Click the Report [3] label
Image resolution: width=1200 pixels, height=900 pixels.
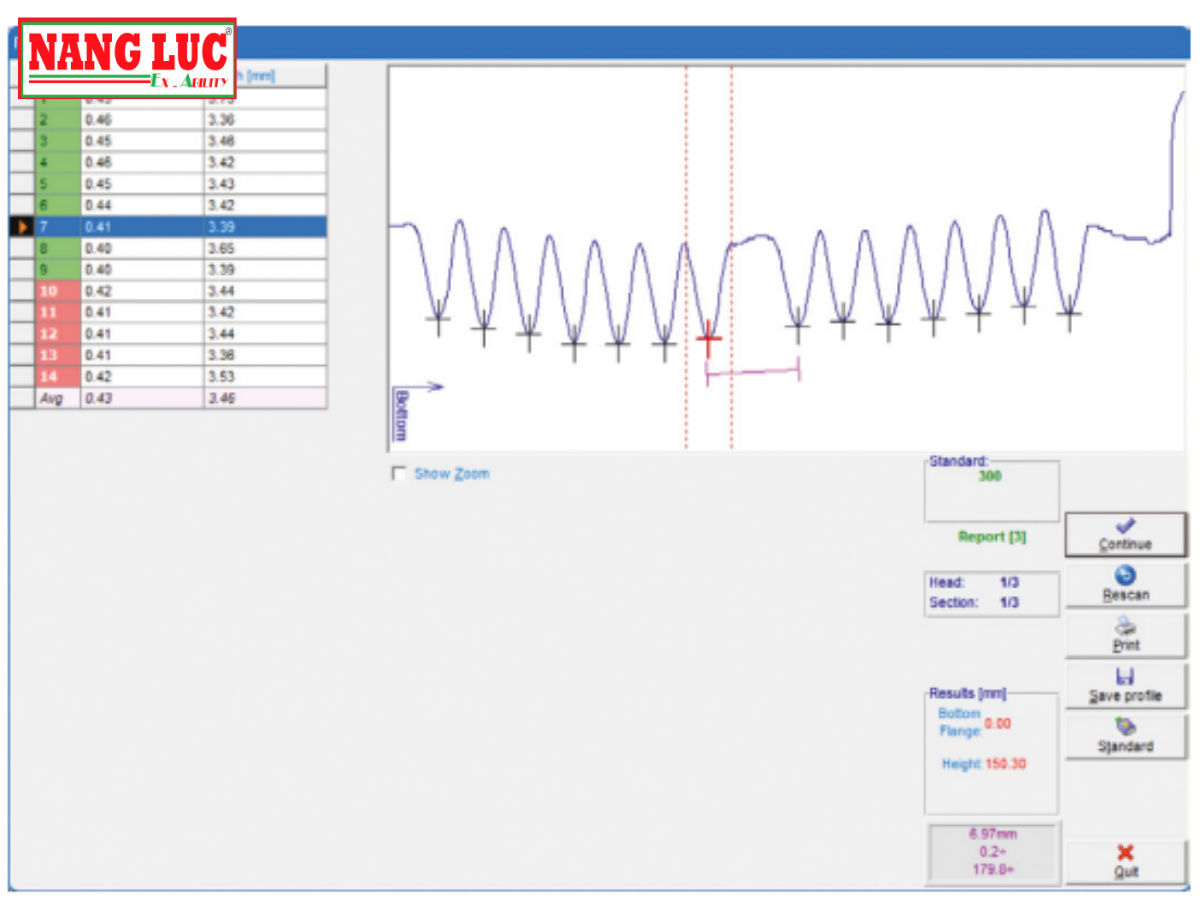click(991, 537)
